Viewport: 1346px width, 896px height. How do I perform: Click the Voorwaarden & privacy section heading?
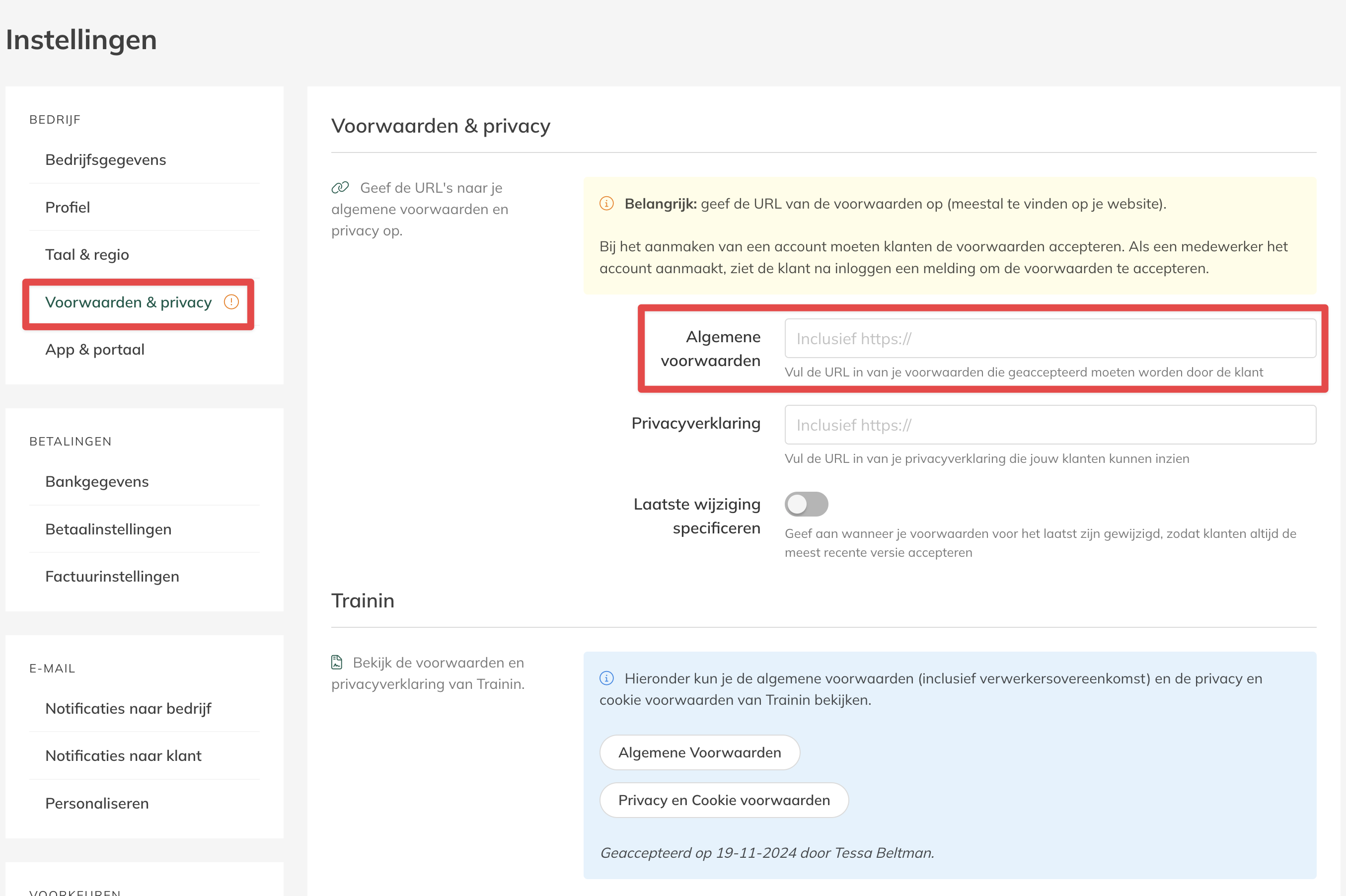tap(441, 126)
